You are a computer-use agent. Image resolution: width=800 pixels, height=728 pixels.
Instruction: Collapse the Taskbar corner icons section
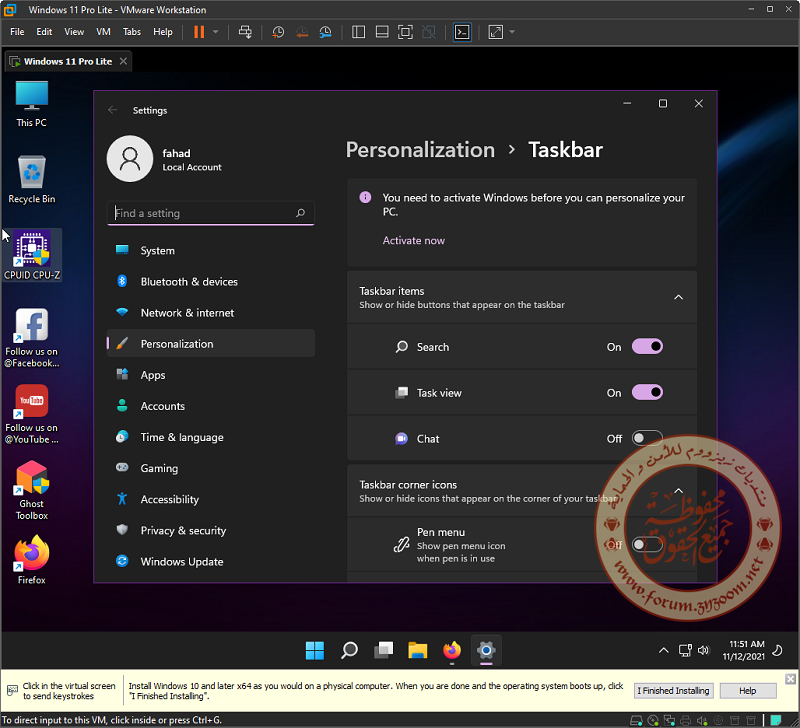pyautogui.click(x=679, y=491)
